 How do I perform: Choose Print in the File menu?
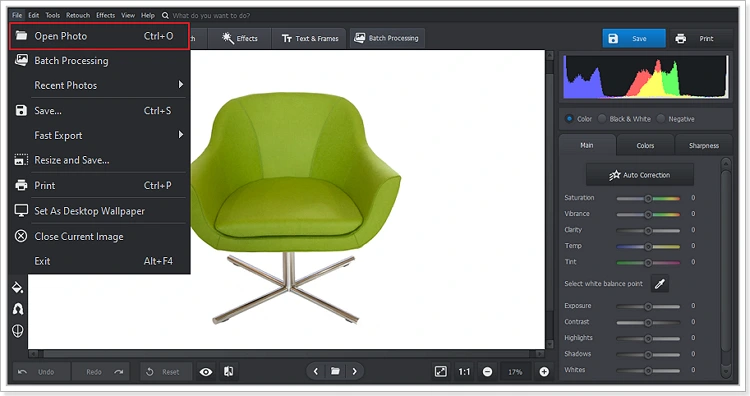click(99, 185)
